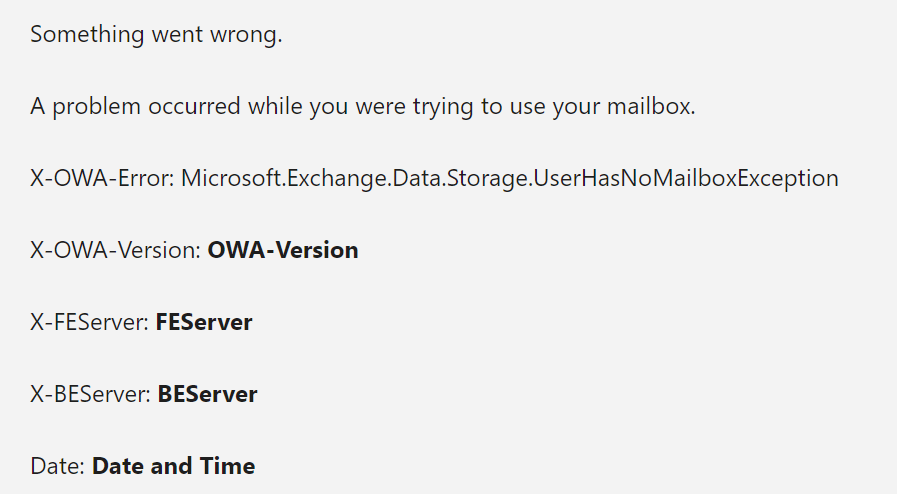Click the "X-OWA-Error:" label
Image resolution: width=897 pixels, height=494 pixels.
pos(102,179)
